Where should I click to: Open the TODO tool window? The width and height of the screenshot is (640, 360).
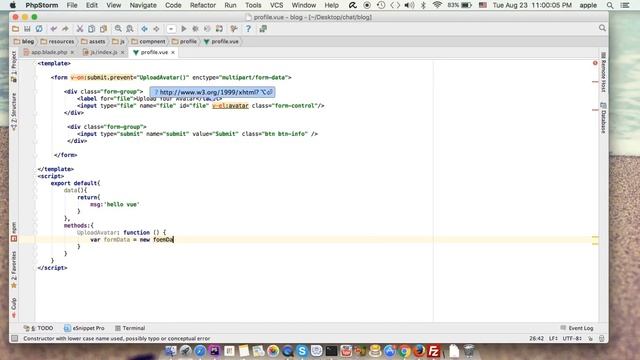(x=38, y=328)
